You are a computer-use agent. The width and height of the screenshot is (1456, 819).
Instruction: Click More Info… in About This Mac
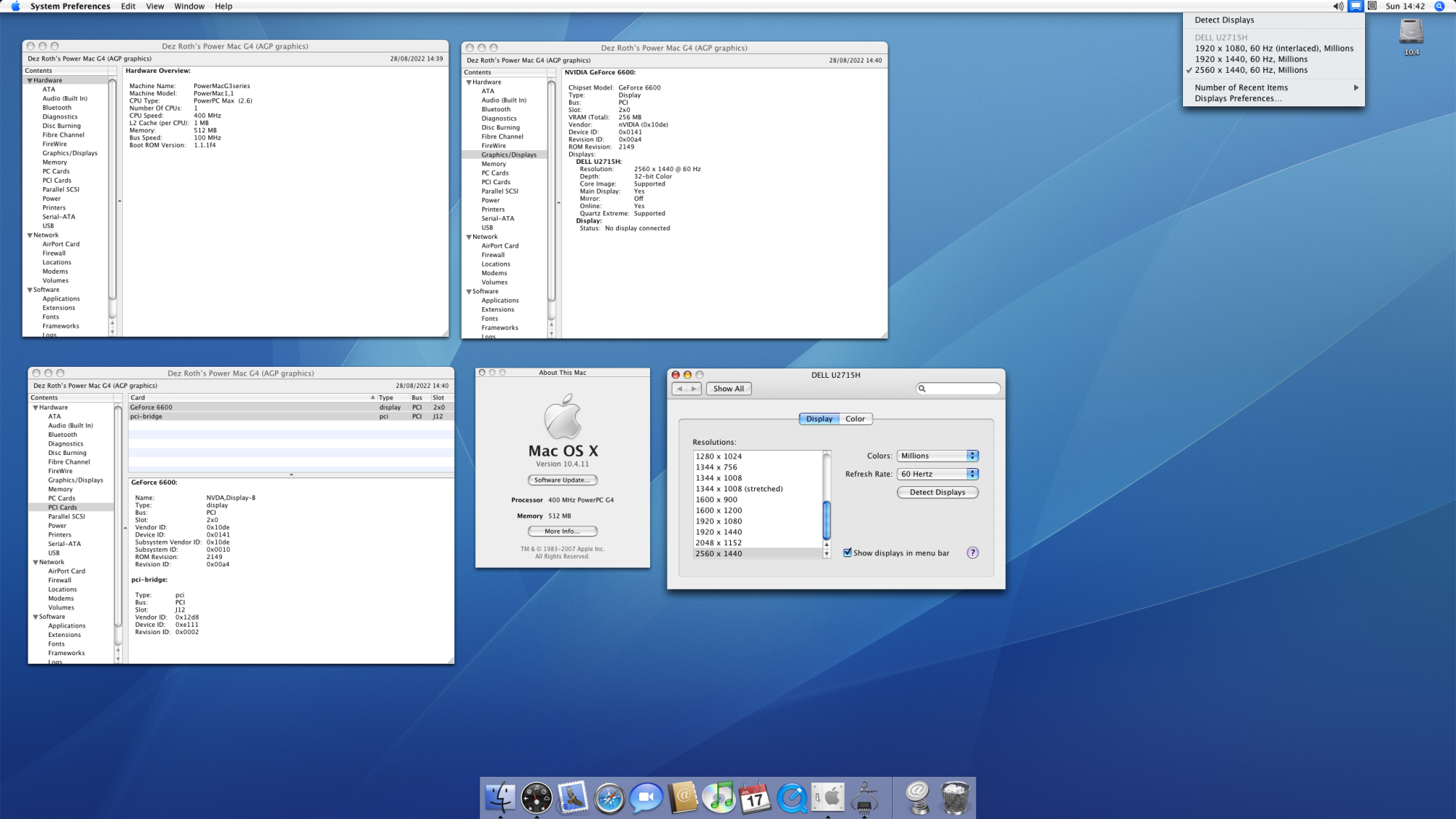(x=562, y=531)
